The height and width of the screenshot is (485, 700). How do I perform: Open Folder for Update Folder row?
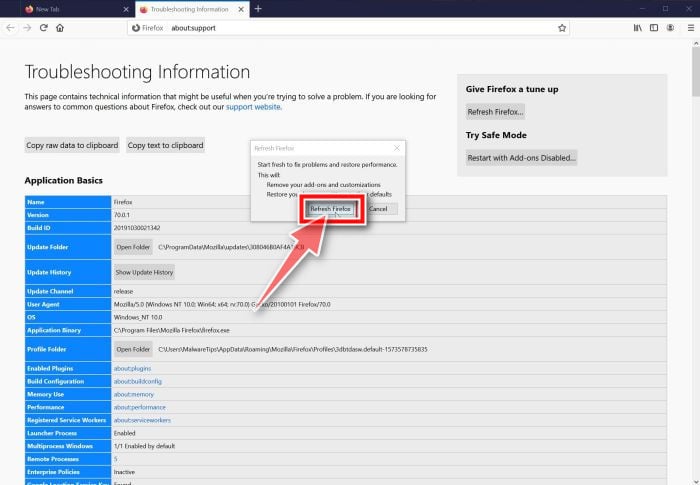133,247
